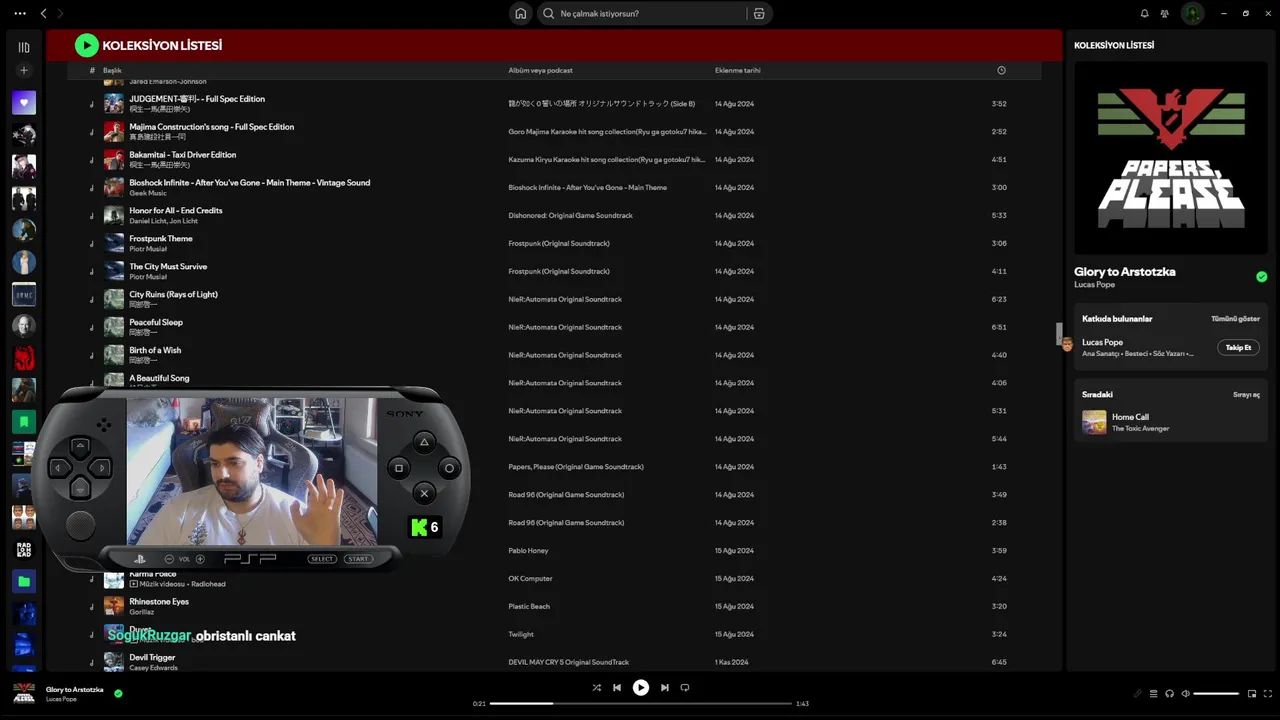Seek on the song progress bar
The image size is (1280, 720).
click(640, 704)
